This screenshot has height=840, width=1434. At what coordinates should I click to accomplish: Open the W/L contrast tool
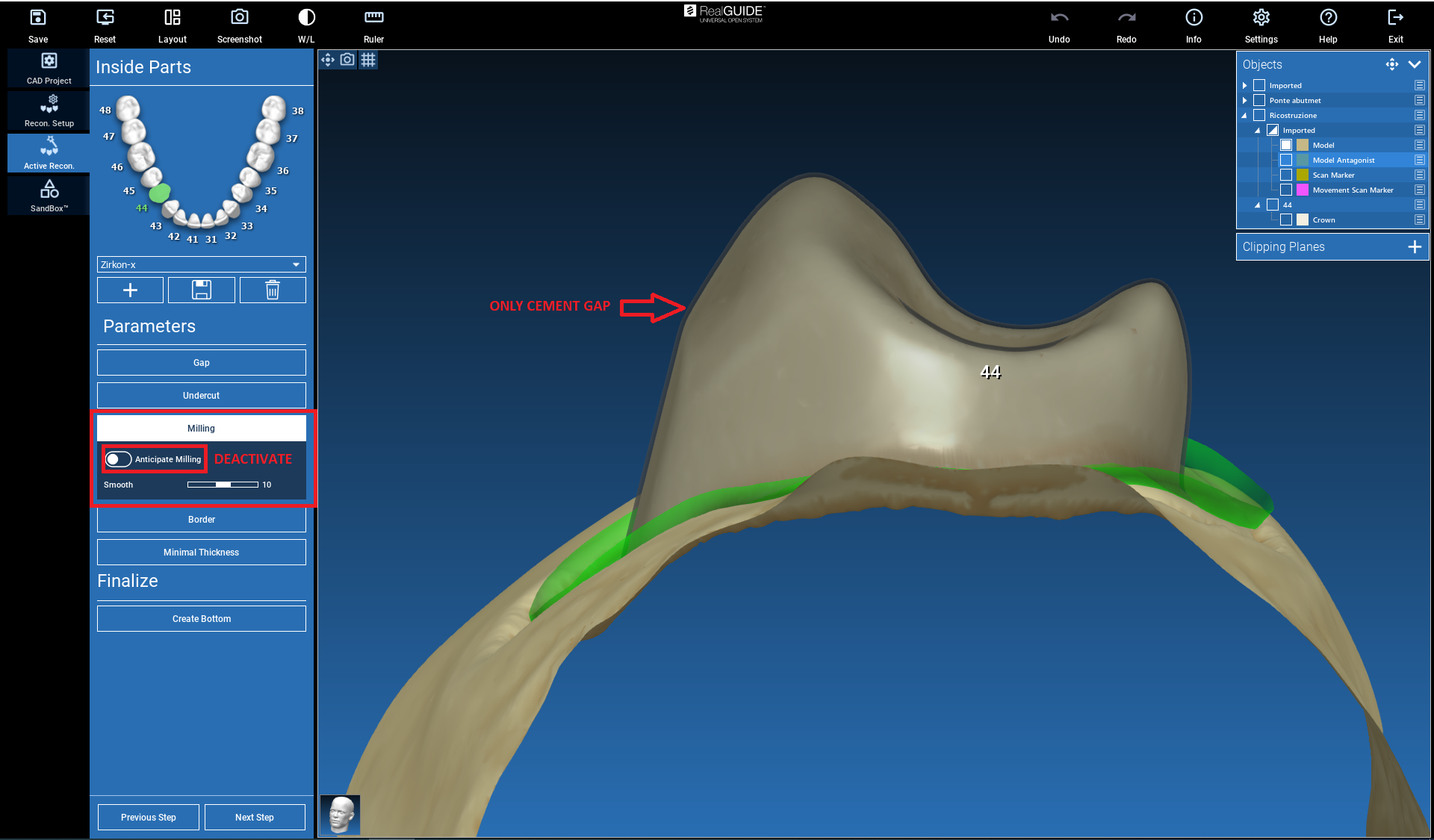point(306,18)
